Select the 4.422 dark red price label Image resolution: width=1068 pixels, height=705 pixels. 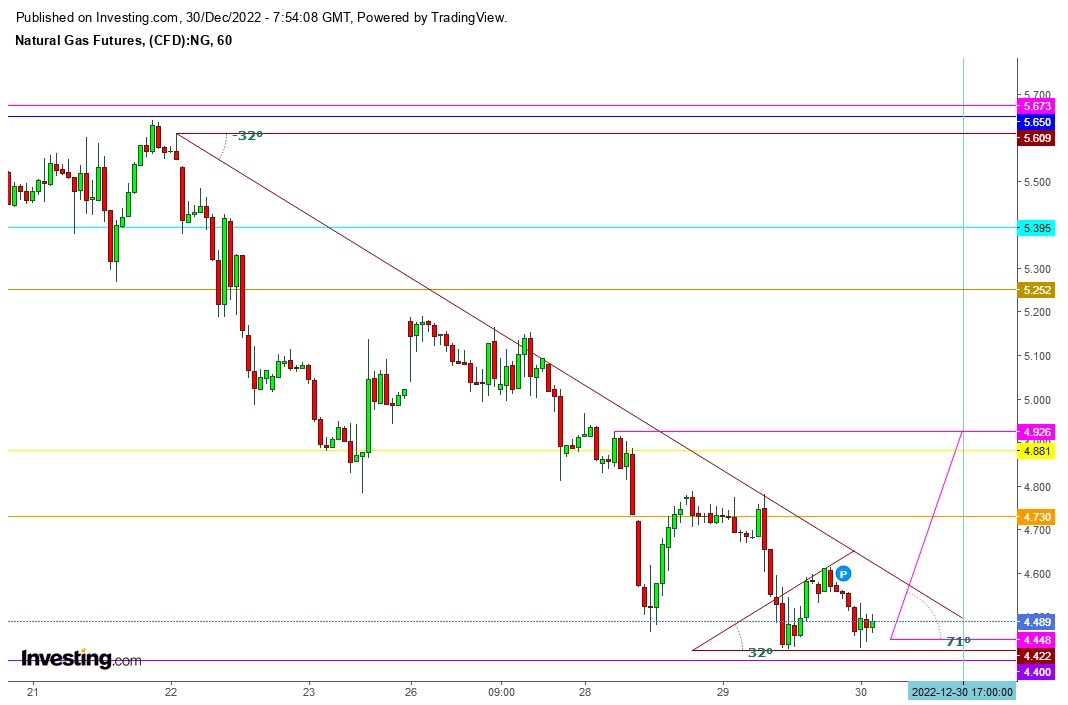[1036, 657]
